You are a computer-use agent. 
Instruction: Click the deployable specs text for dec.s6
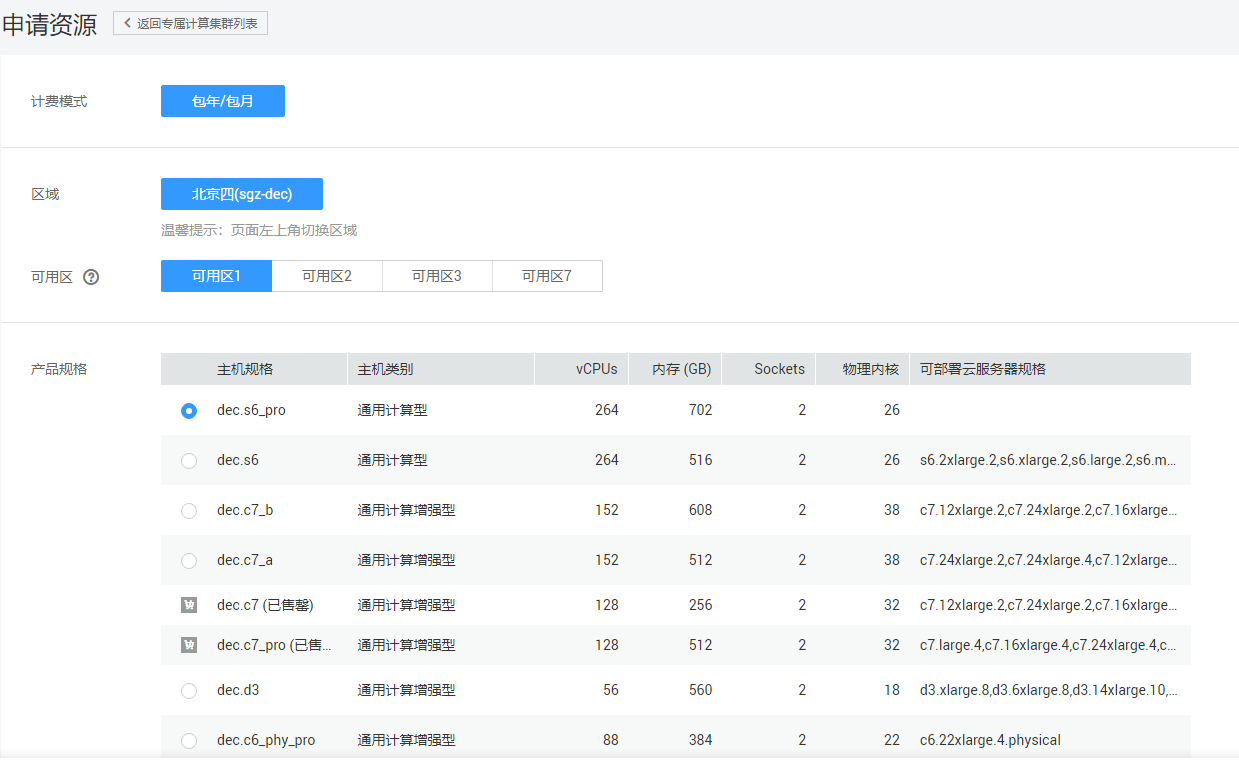click(1048, 460)
